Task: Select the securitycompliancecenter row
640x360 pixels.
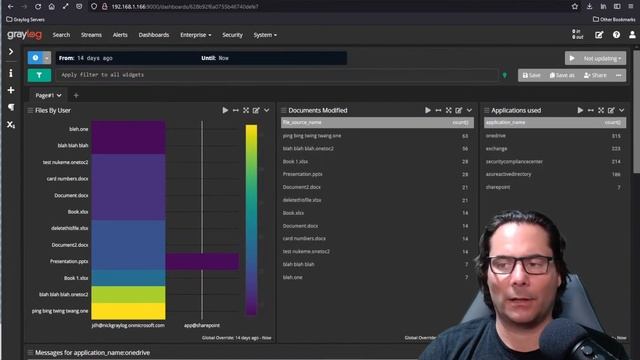Action: click(555, 162)
